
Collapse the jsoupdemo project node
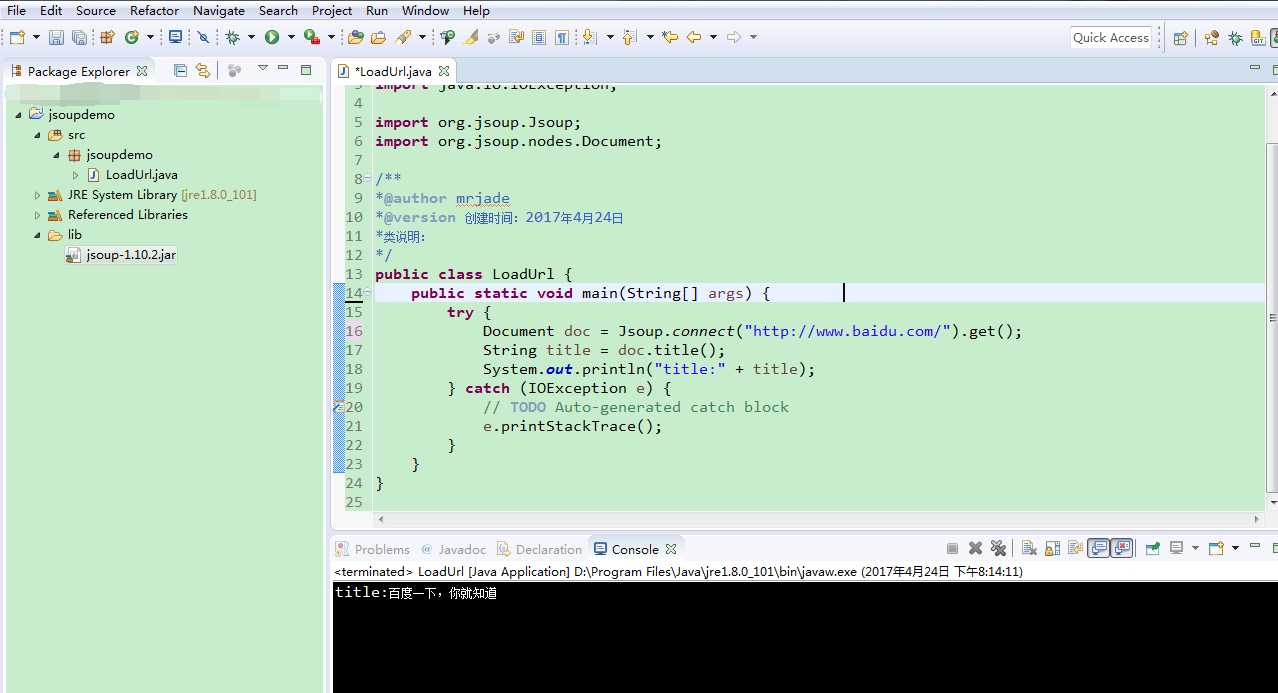(x=18, y=115)
